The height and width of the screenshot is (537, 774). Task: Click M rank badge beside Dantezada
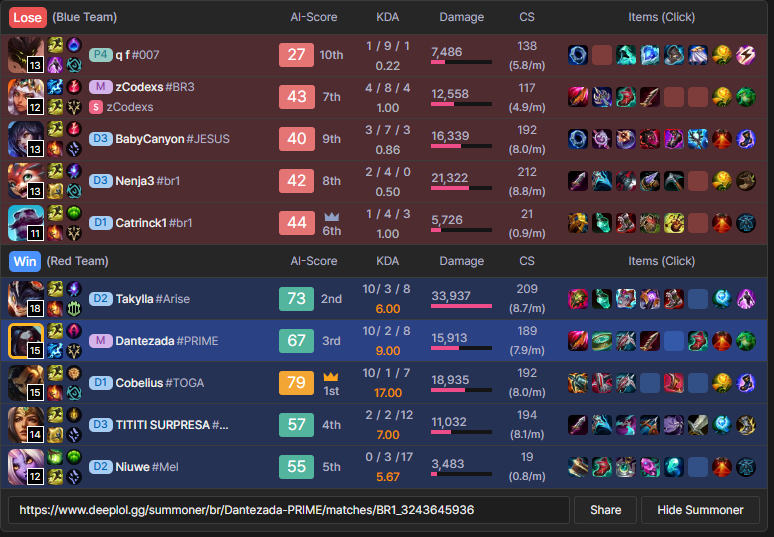click(101, 341)
